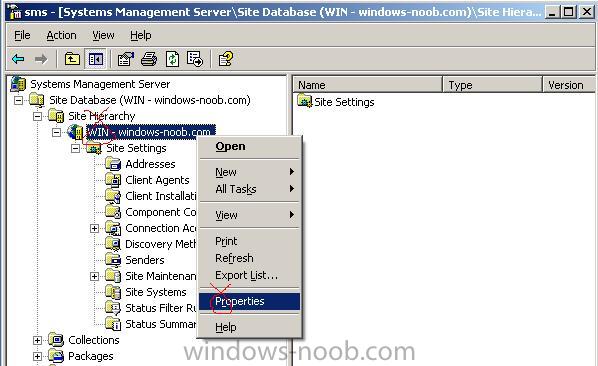
Task: Choose Help from the context menu
Action: (x=249, y=327)
